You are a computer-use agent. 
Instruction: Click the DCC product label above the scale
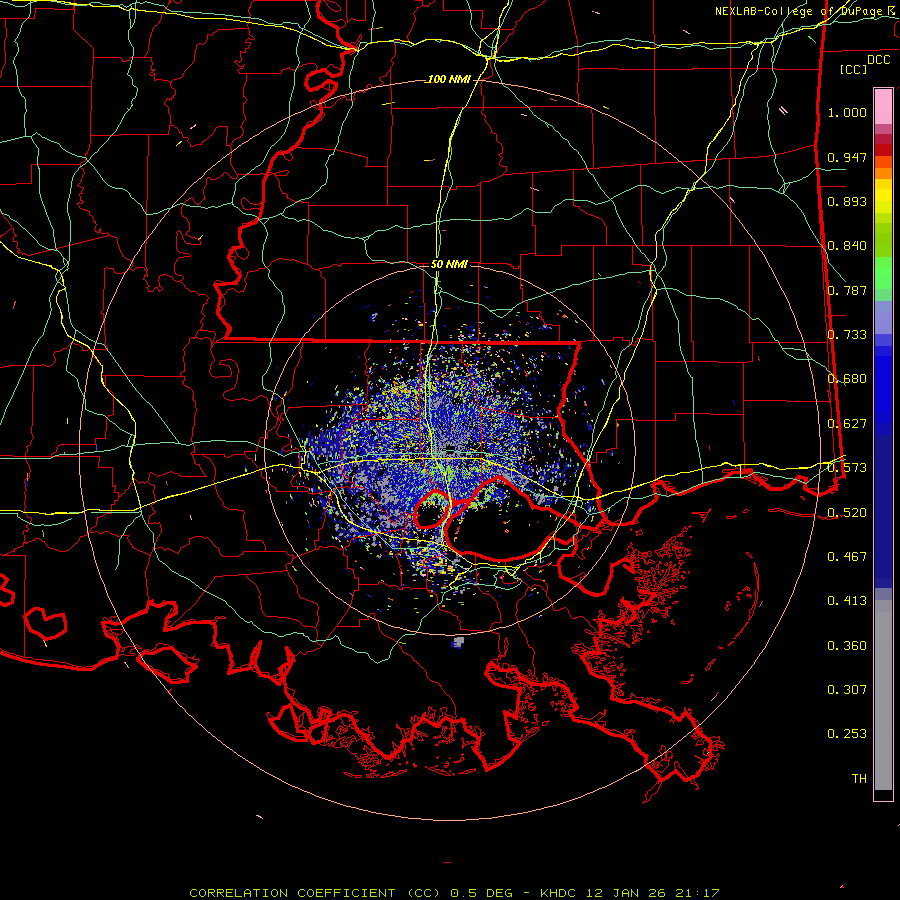point(878,59)
